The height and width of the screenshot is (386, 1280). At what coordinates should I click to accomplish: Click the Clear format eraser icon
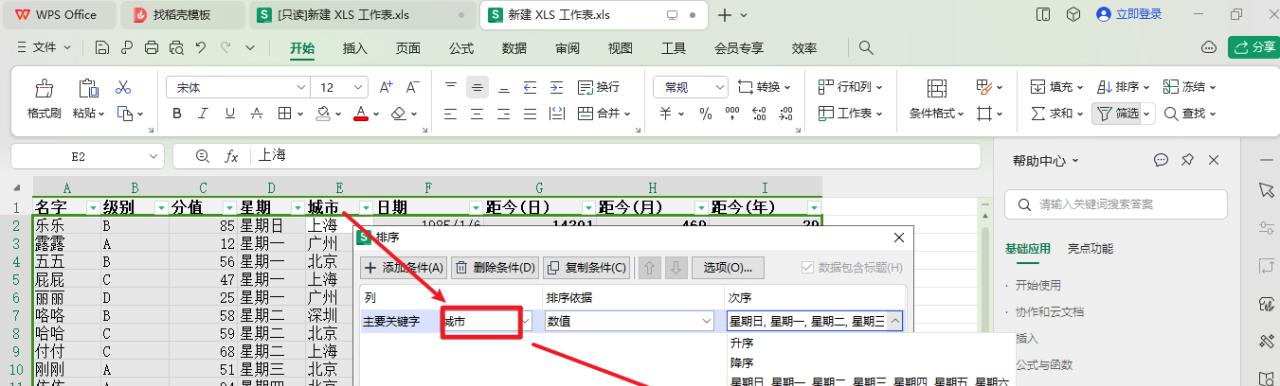(x=398, y=114)
